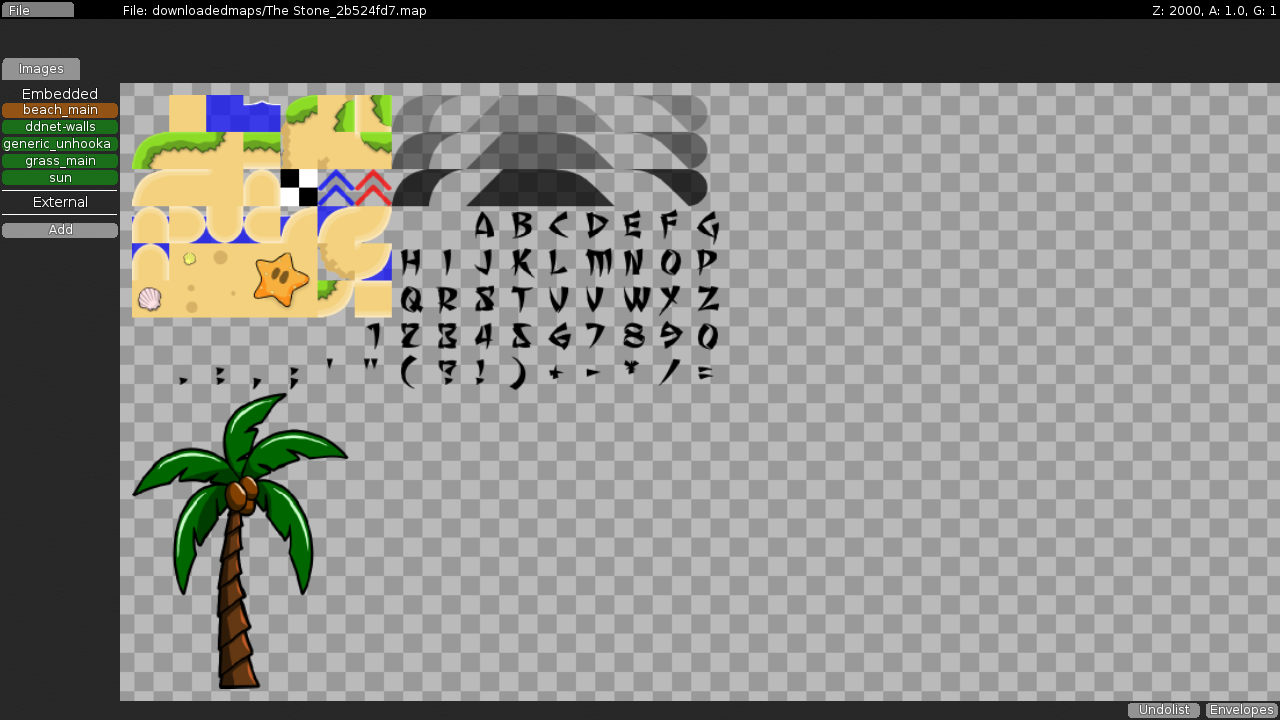This screenshot has width=1280, height=720.
Task: Click the blue double-chevron arrow tile
Action: point(336,188)
